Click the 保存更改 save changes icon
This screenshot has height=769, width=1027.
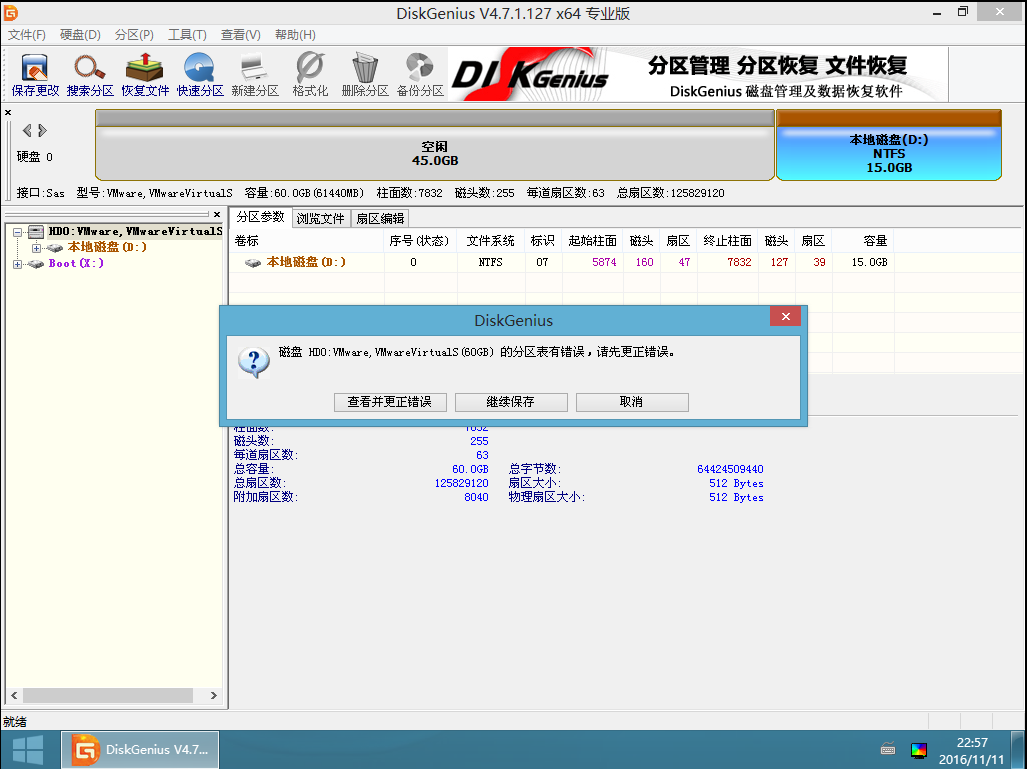(x=35, y=75)
